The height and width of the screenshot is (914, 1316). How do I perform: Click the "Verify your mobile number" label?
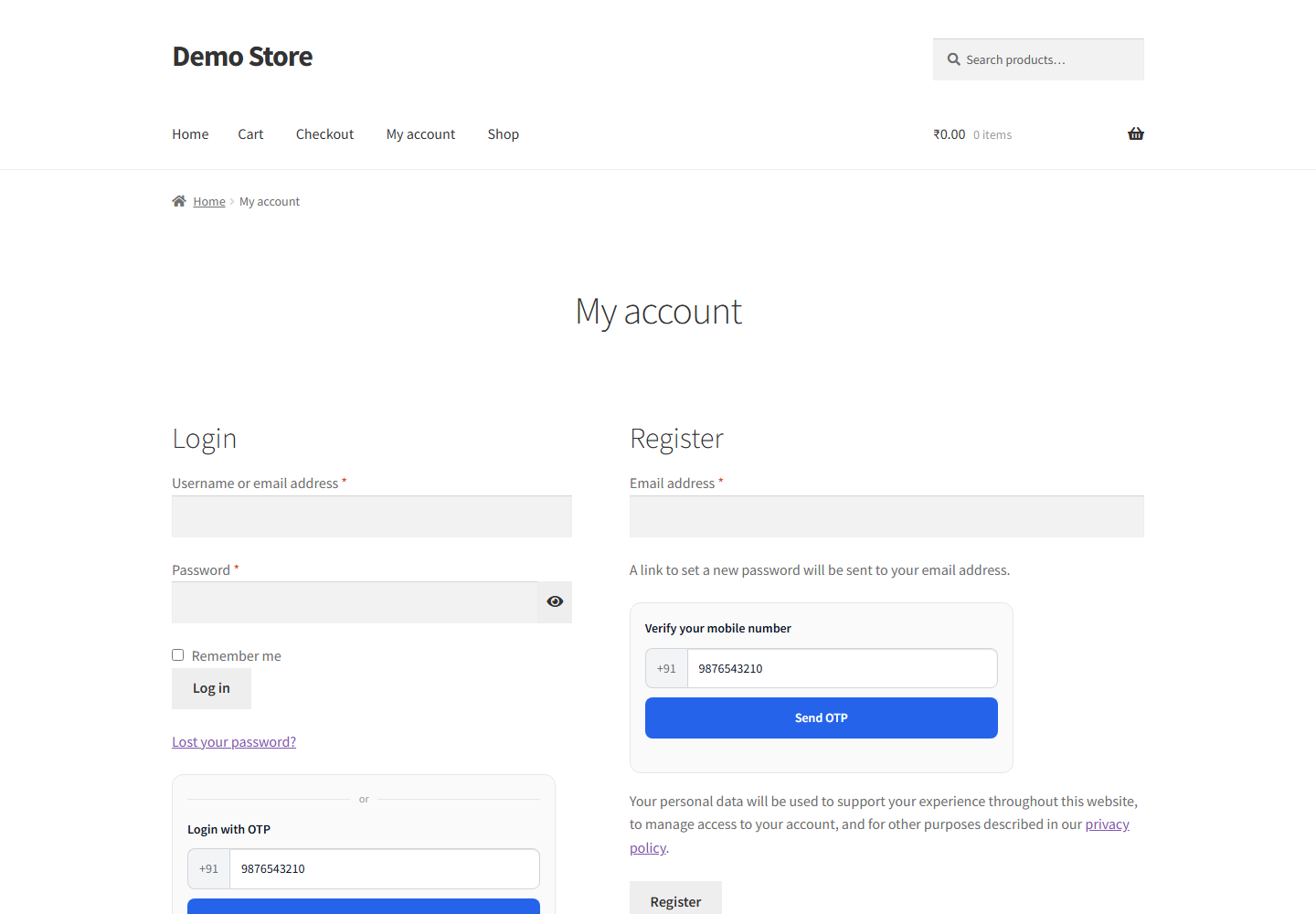pyautogui.click(x=717, y=628)
